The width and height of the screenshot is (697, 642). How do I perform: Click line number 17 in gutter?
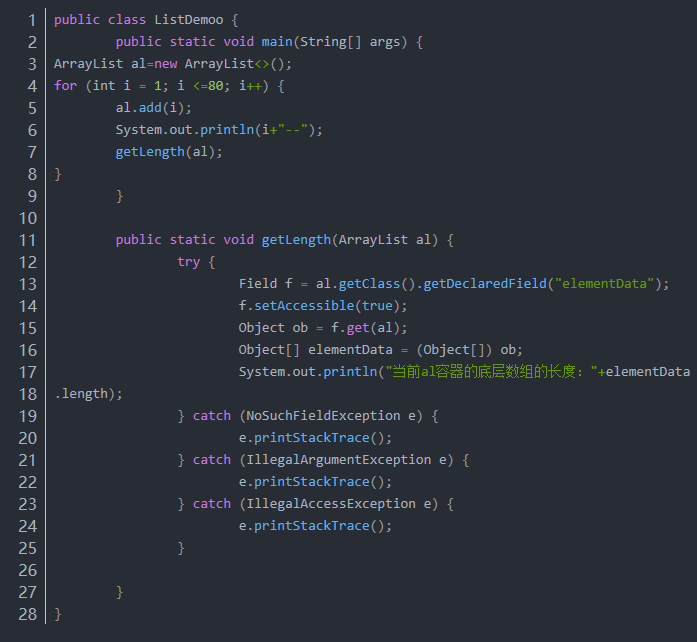(x=28, y=372)
